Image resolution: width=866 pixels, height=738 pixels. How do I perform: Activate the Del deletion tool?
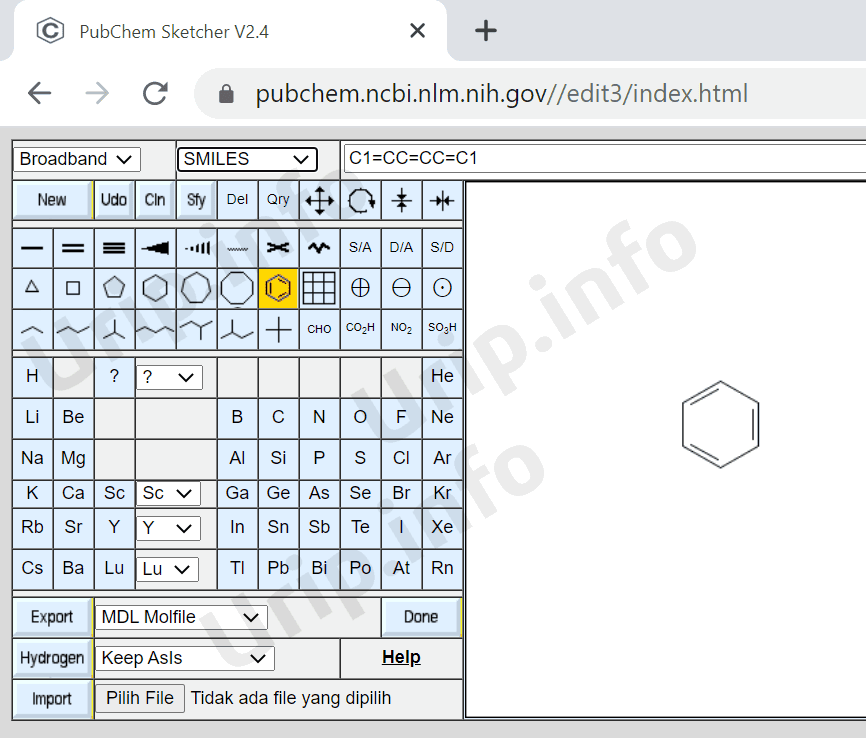click(237, 199)
